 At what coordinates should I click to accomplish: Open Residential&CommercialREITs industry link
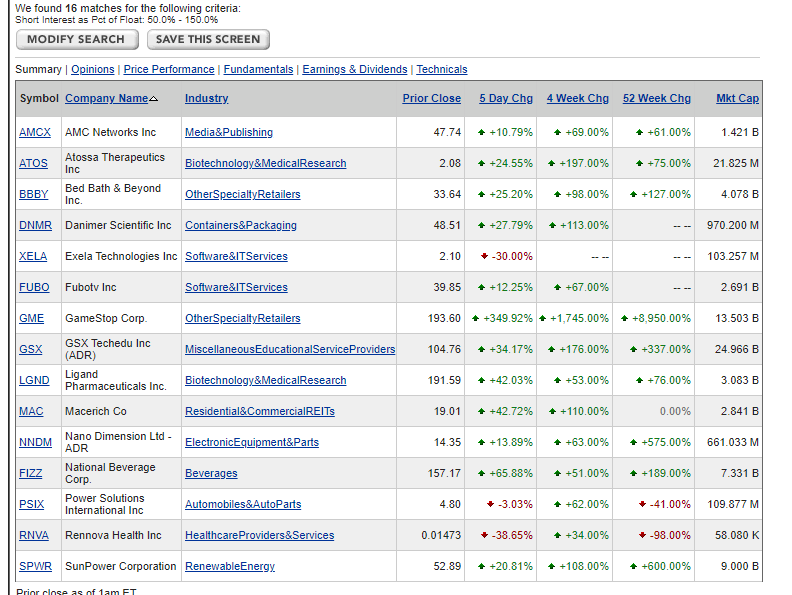tap(260, 412)
